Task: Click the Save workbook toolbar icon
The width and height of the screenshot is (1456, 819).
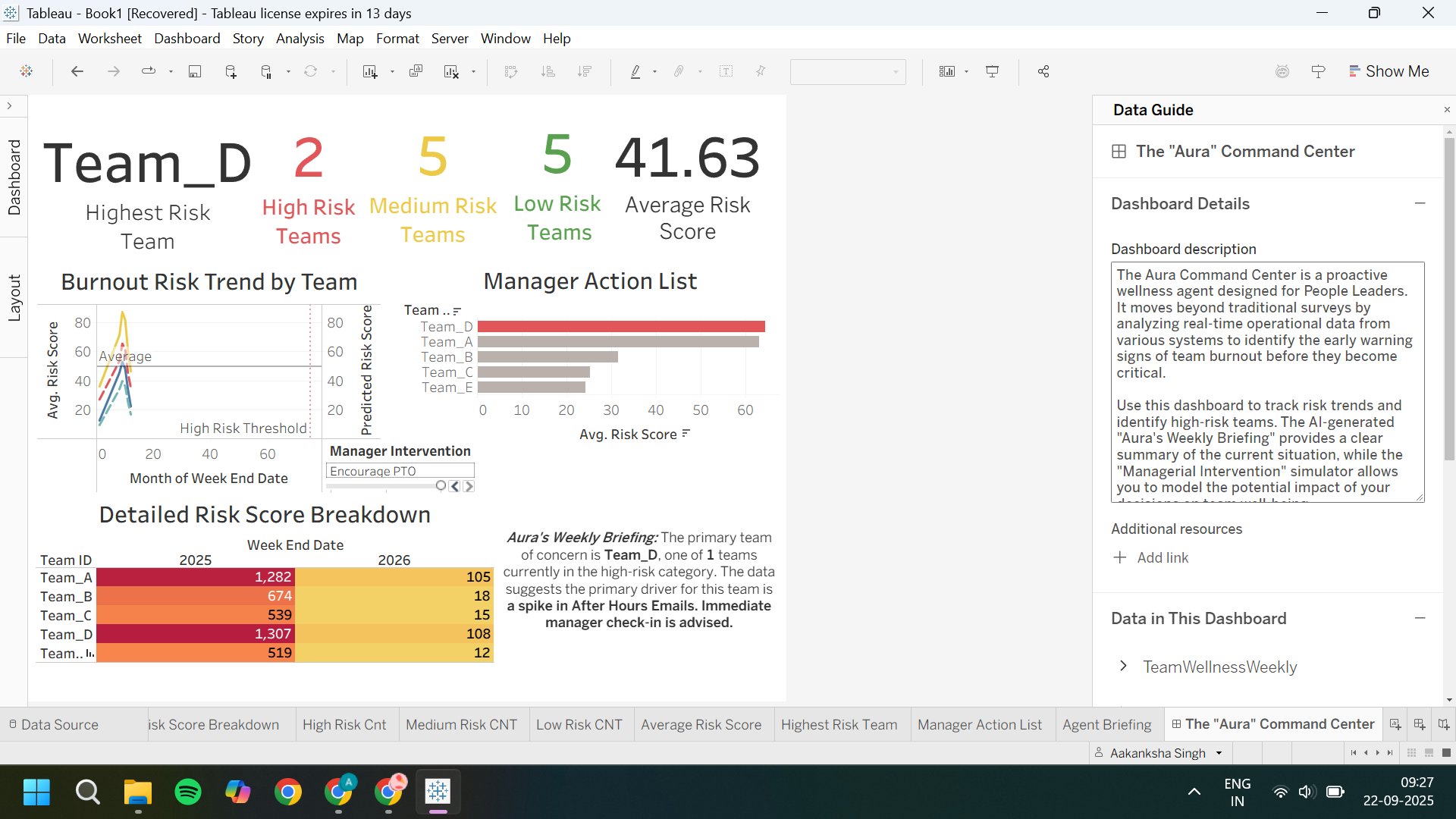Action: tap(195, 71)
